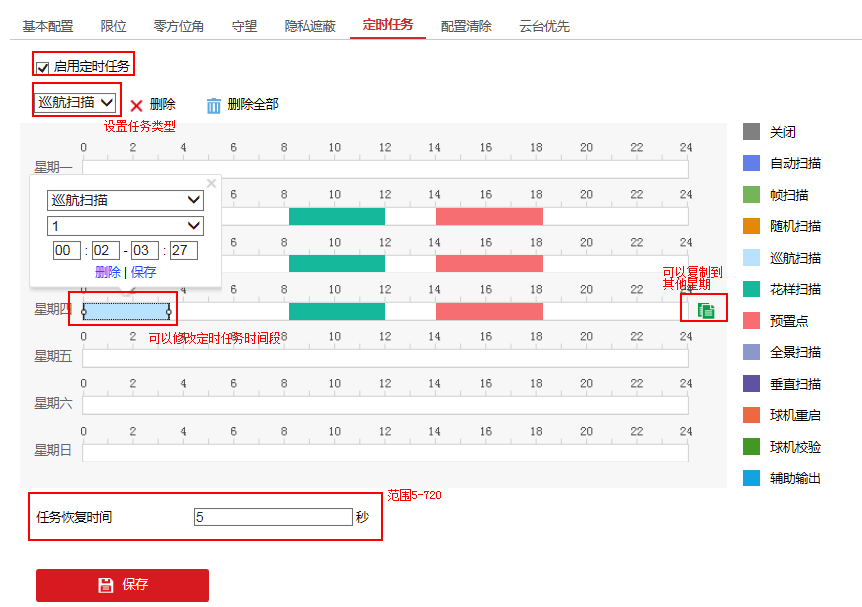Screen dimensions: 862x607
Task: Select the orange 随机扫描 legend swatch
Action: pos(752,226)
